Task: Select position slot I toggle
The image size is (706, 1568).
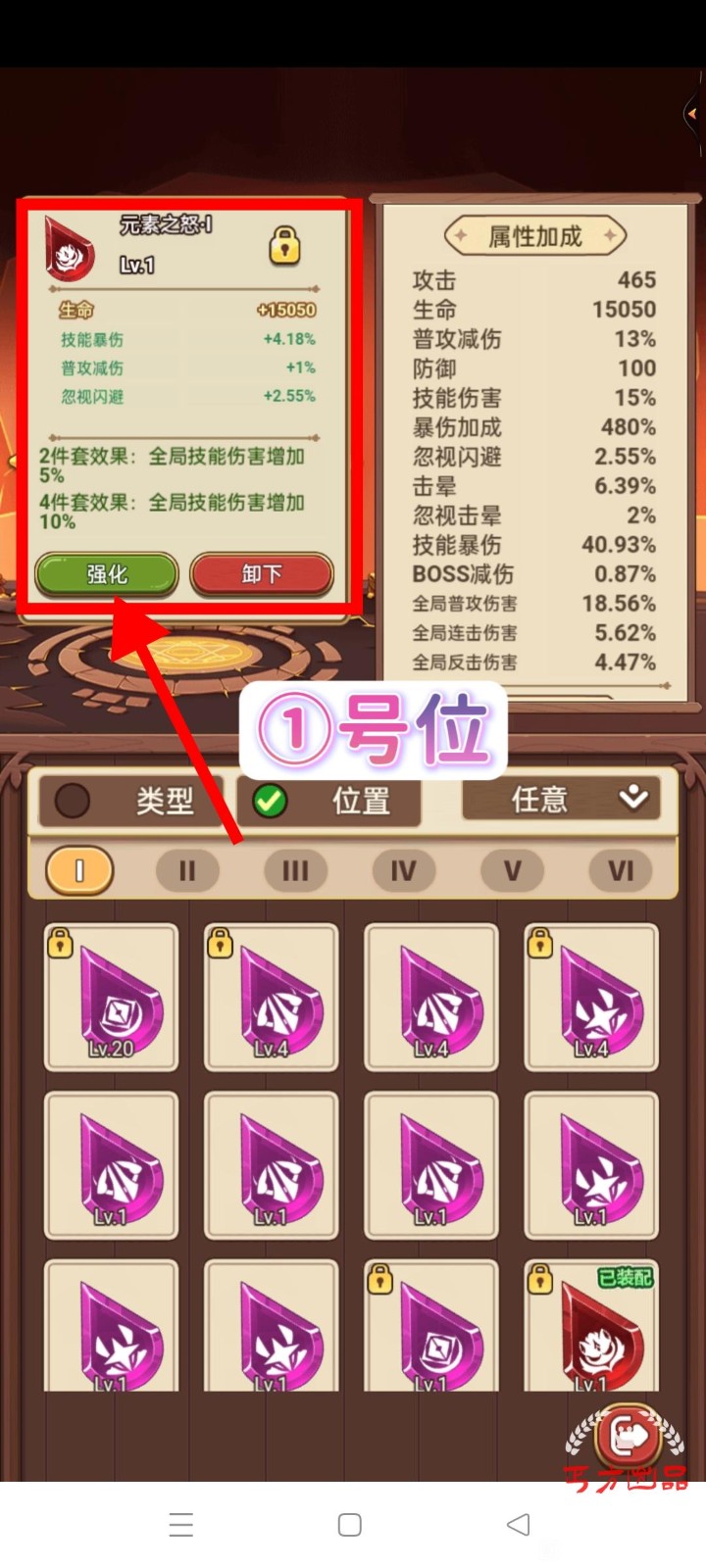Action: [x=79, y=870]
